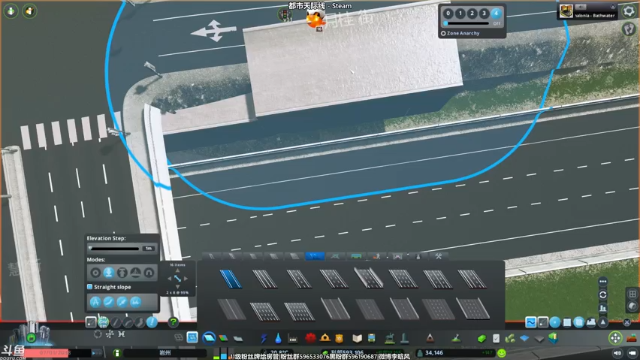Adjust the Elevation Step slider
The height and width of the screenshot is (360, 640).
pyautogui.click(x=114, y=248)
